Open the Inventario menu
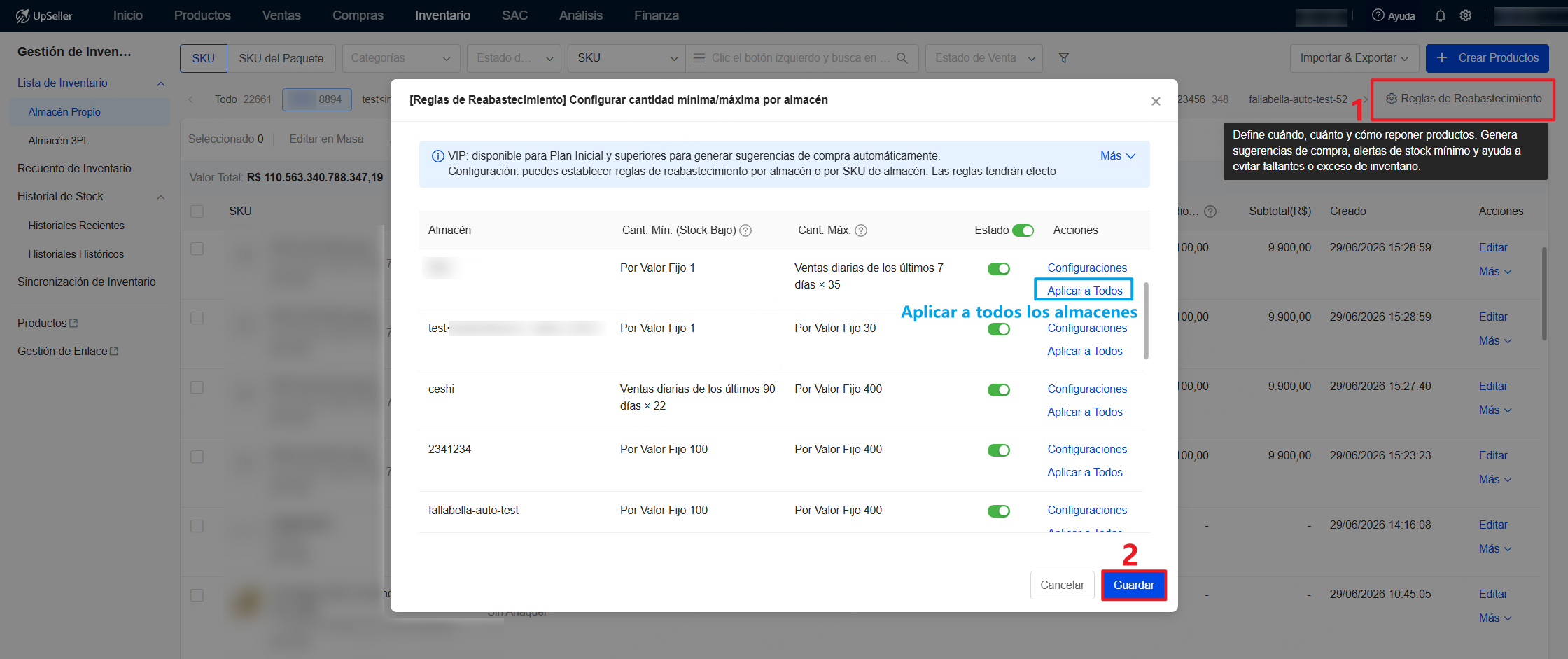Screen dimensions: 1568x659 point(442,15)
